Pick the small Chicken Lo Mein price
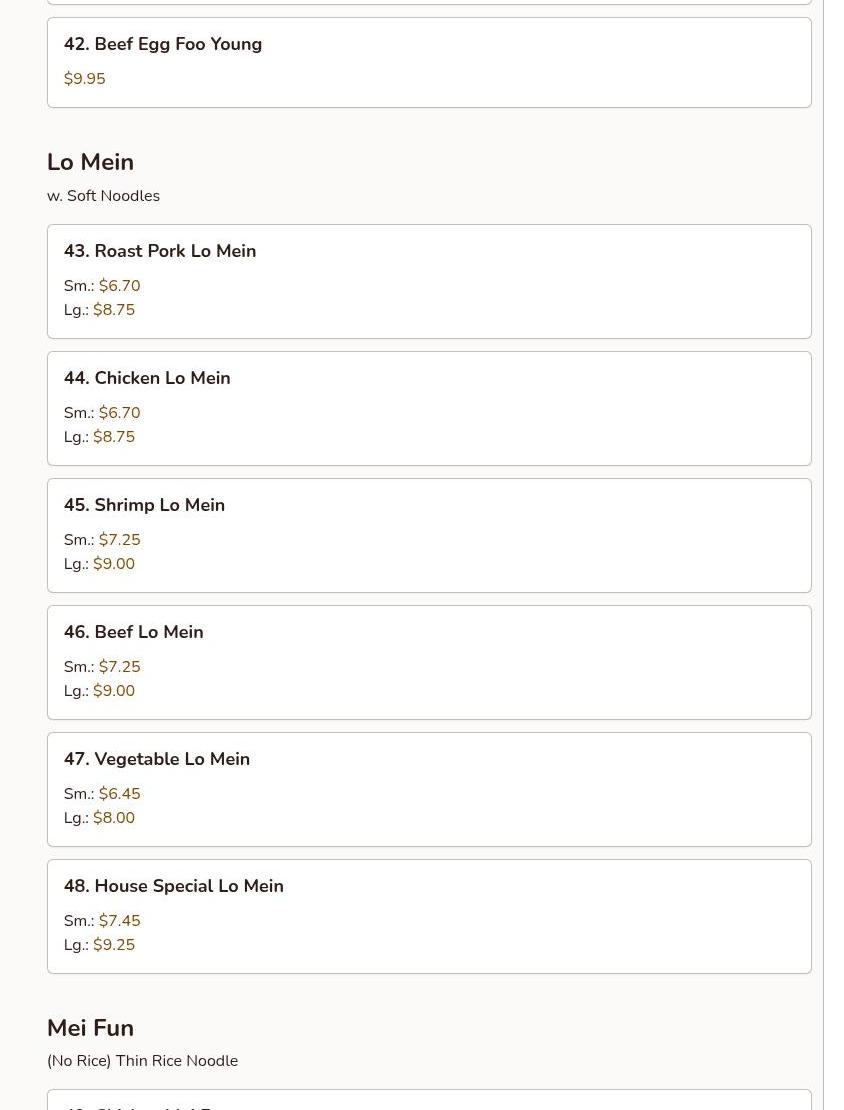The height and width of the screenshot is (1110, 844). tap(119, 413)
